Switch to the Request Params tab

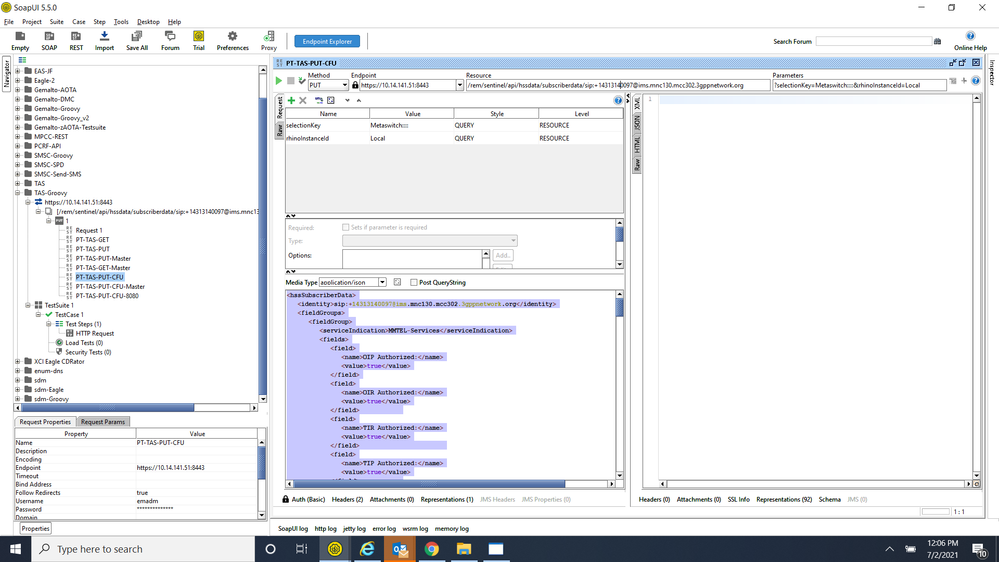click(103, 422)
